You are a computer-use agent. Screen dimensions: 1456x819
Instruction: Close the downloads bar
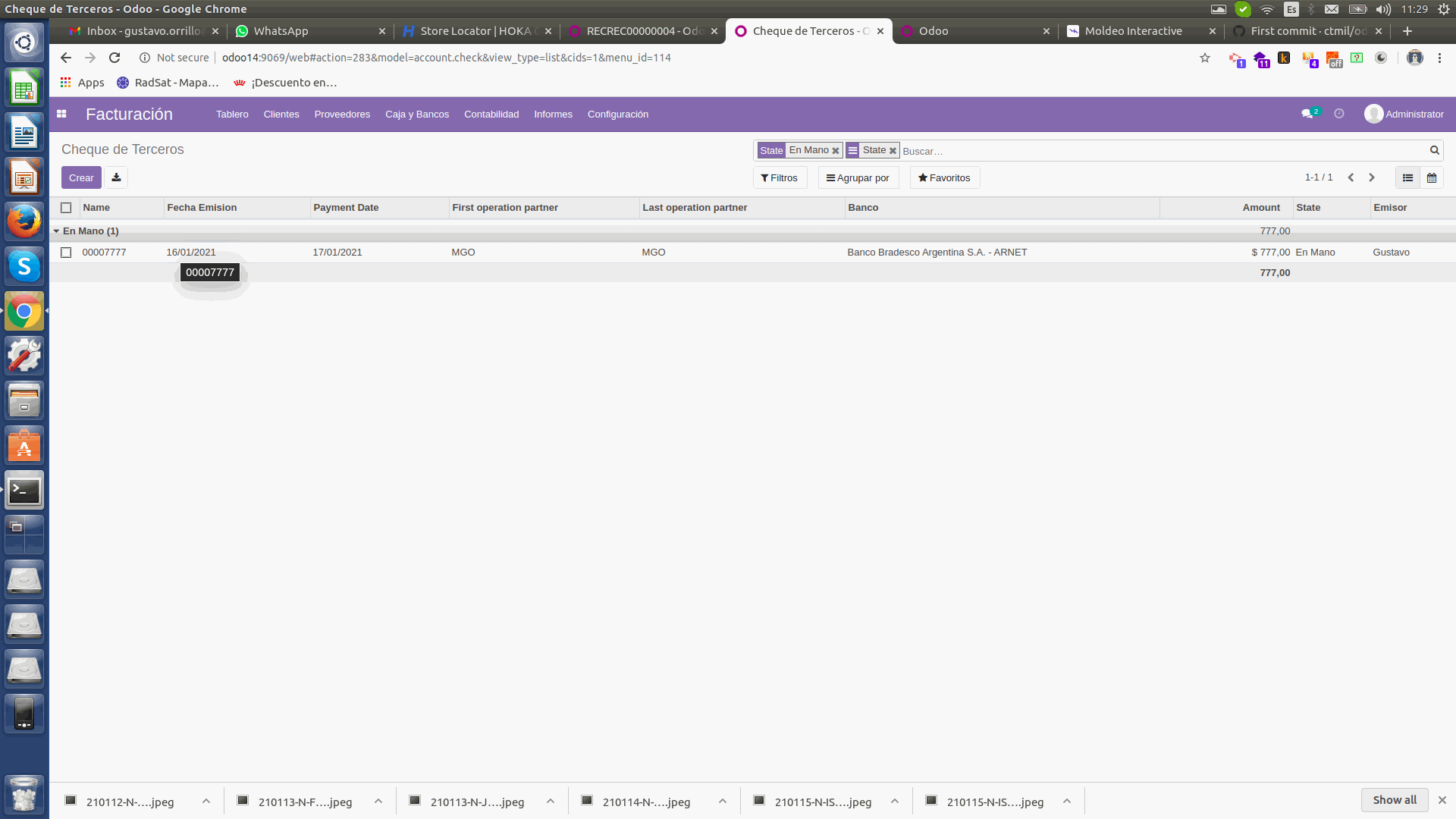(x=1442, y=800)
